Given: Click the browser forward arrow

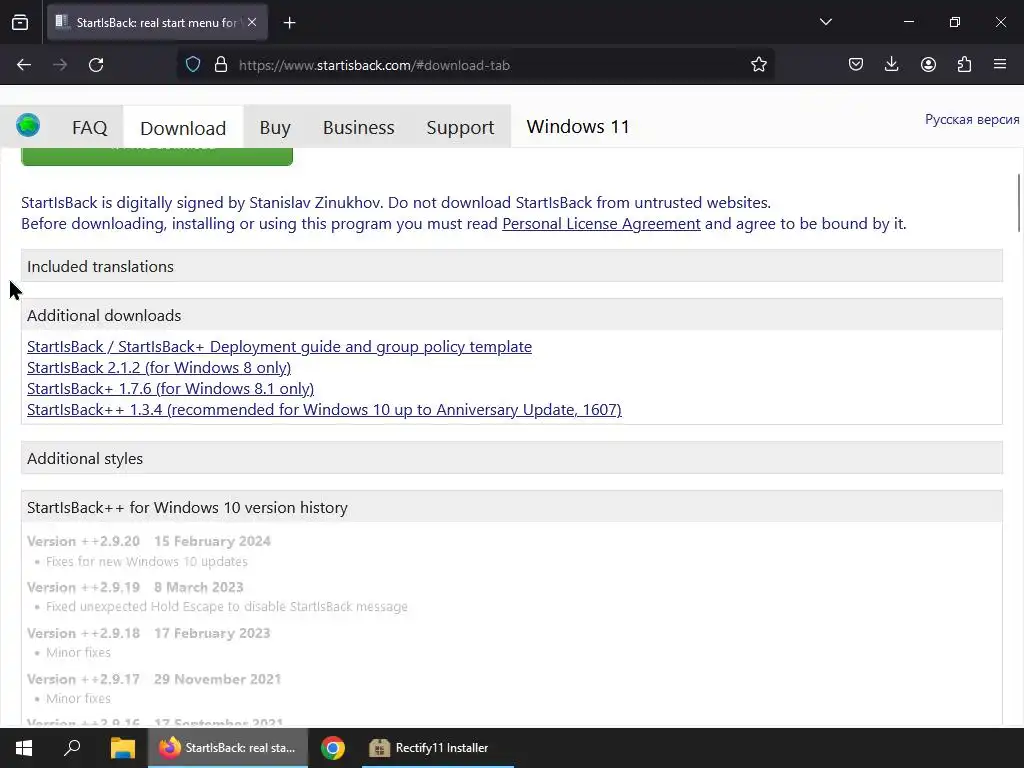Looking at the screenshot, I should pos(60,65).
